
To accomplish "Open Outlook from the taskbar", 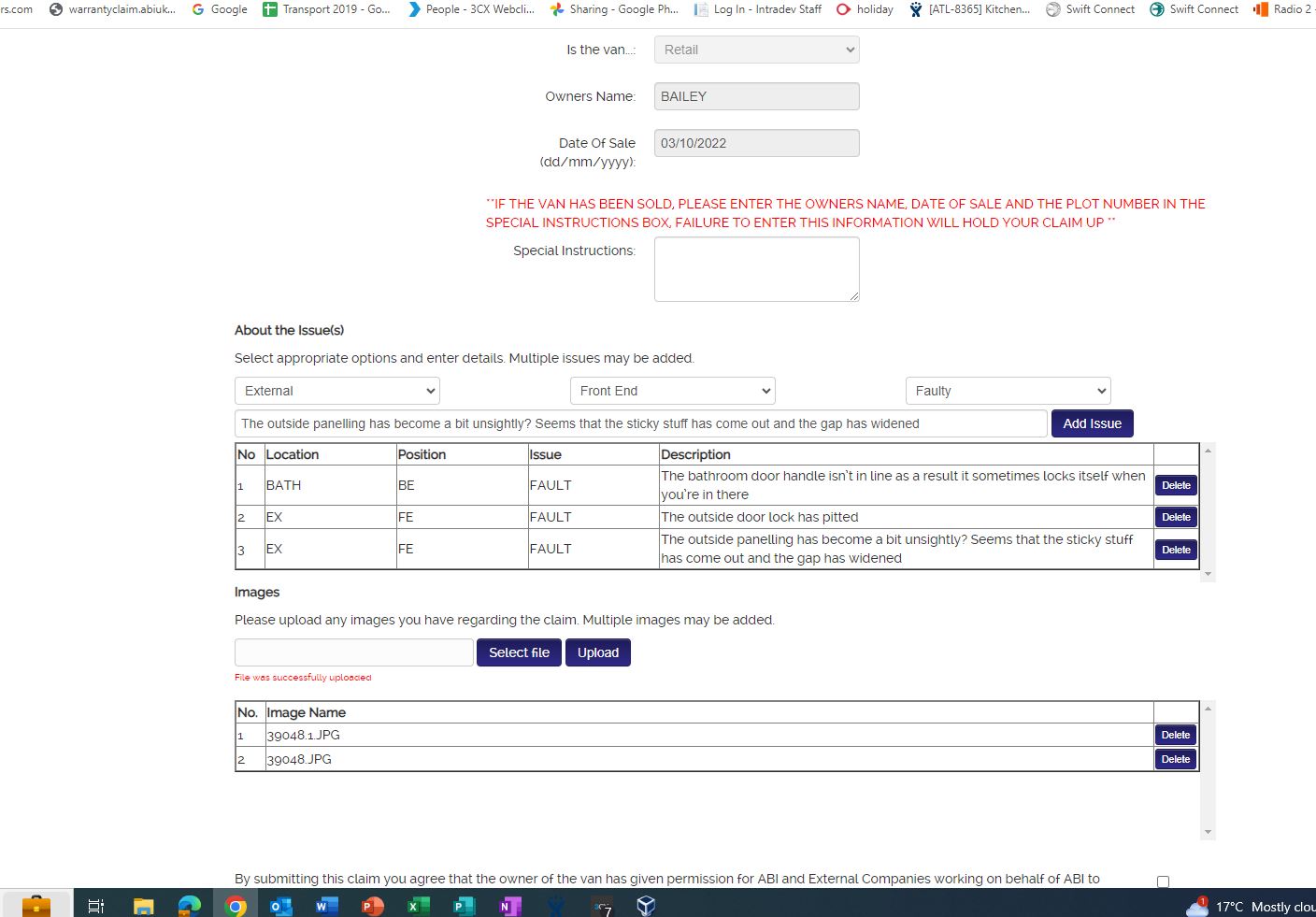I will pyautogui.click(x=280, y=905).
